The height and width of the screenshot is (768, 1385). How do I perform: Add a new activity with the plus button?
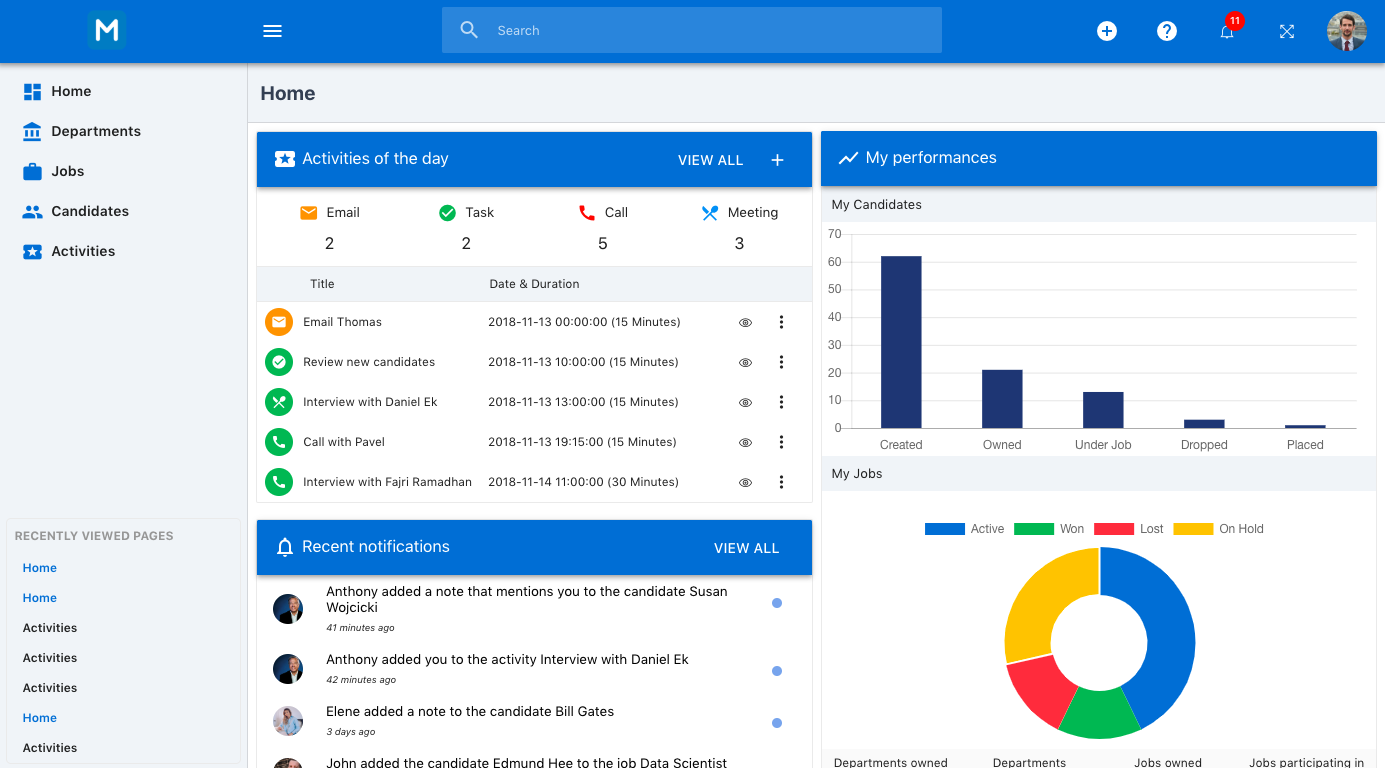pos(777,159)
